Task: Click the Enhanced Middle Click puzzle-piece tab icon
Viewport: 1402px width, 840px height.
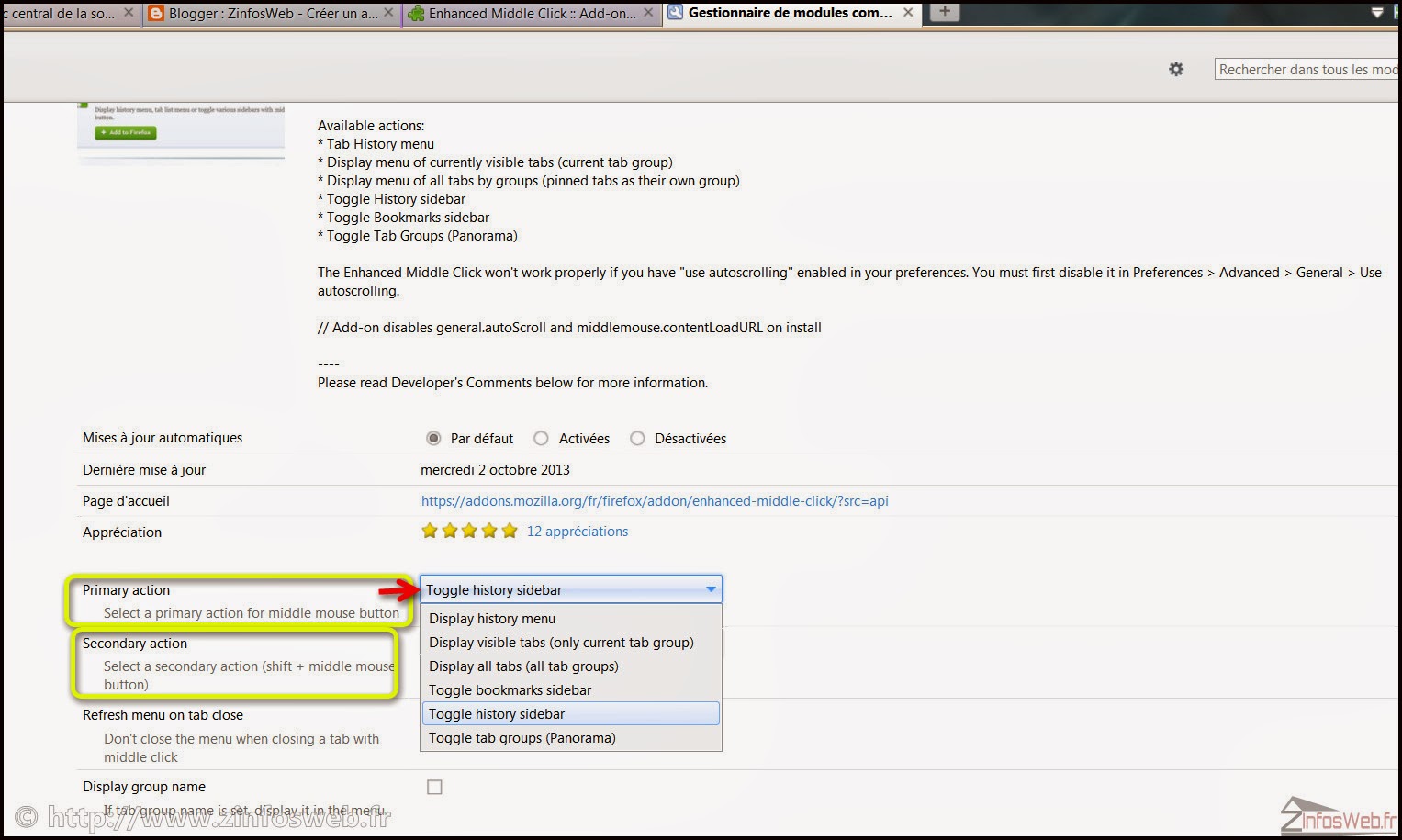Action: coord(418,13)
